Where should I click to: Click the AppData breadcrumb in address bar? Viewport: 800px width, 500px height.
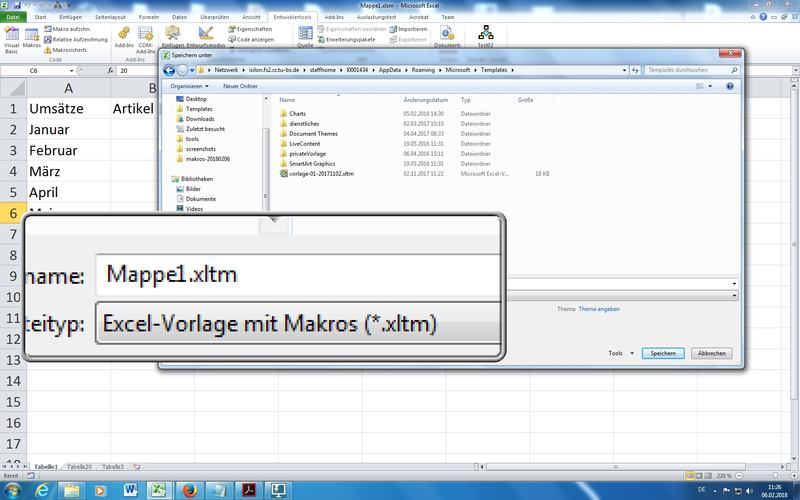(x=389, y=70)
